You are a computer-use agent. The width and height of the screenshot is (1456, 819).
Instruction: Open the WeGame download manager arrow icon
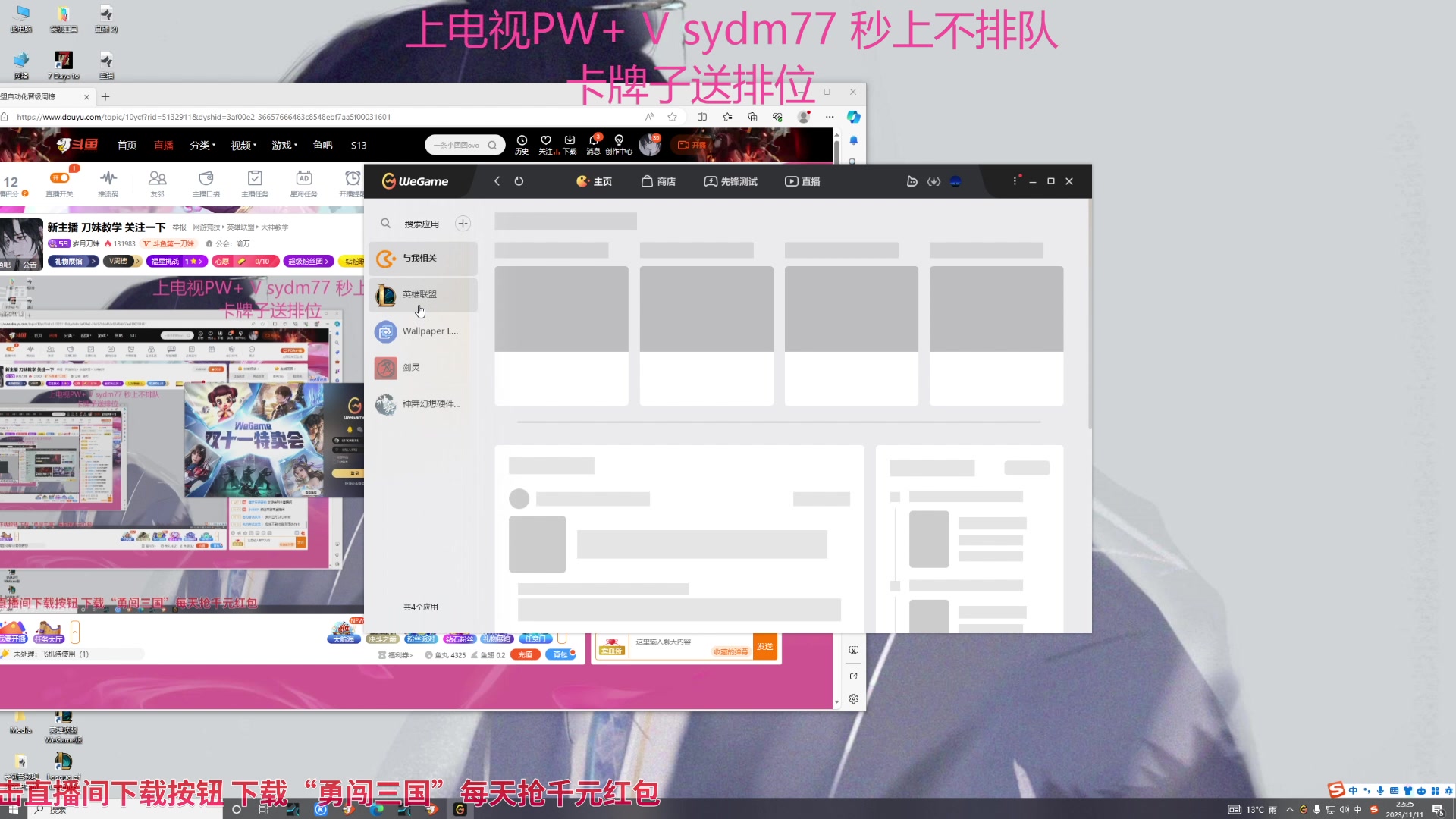pos(934,181)
